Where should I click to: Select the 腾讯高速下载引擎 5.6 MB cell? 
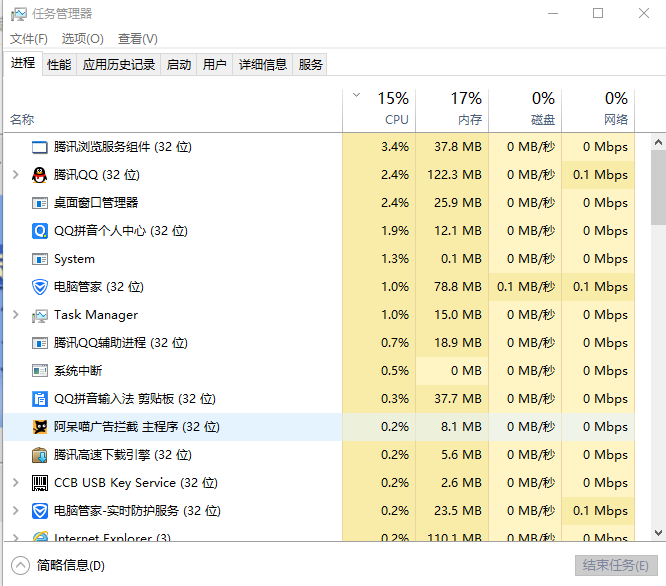point(452,455)
